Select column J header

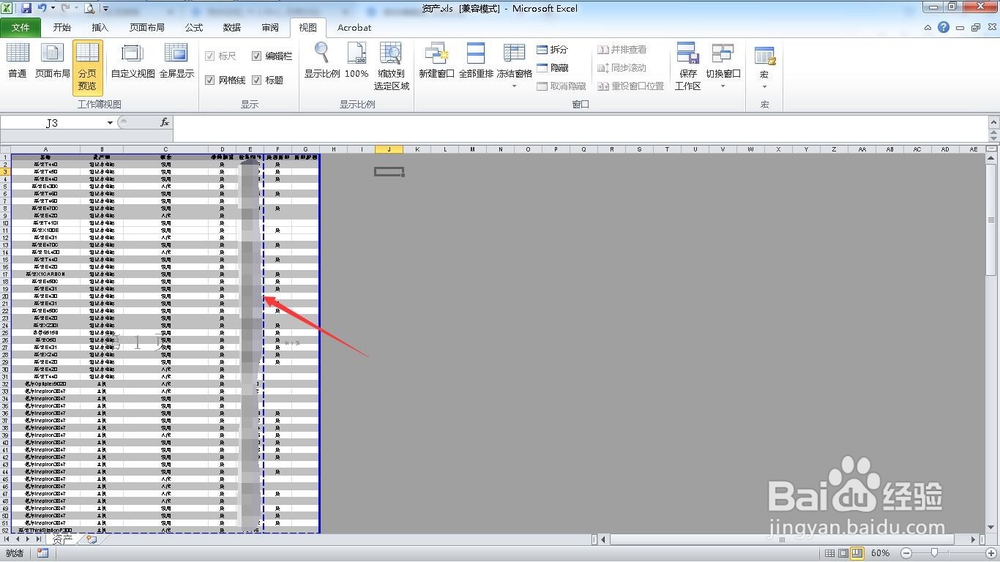389,149
